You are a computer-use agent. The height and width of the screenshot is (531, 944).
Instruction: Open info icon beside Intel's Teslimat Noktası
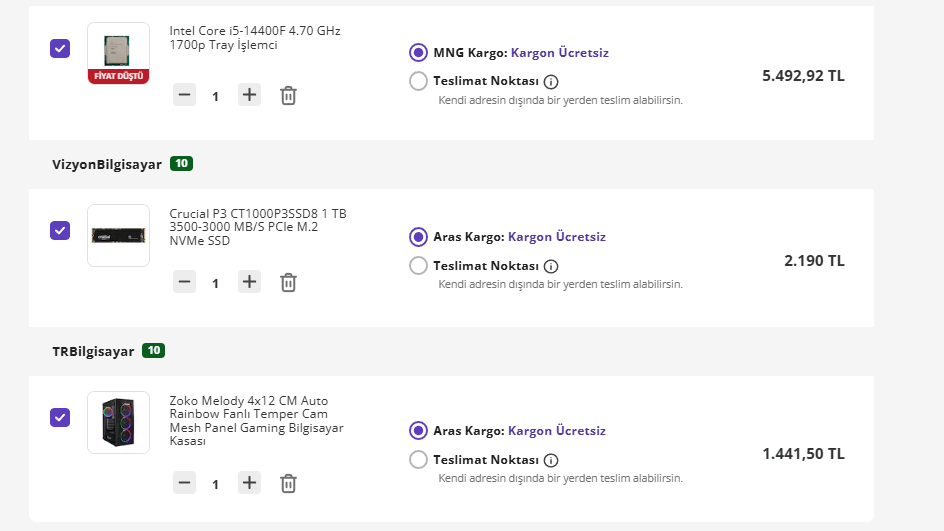point(551,82)
